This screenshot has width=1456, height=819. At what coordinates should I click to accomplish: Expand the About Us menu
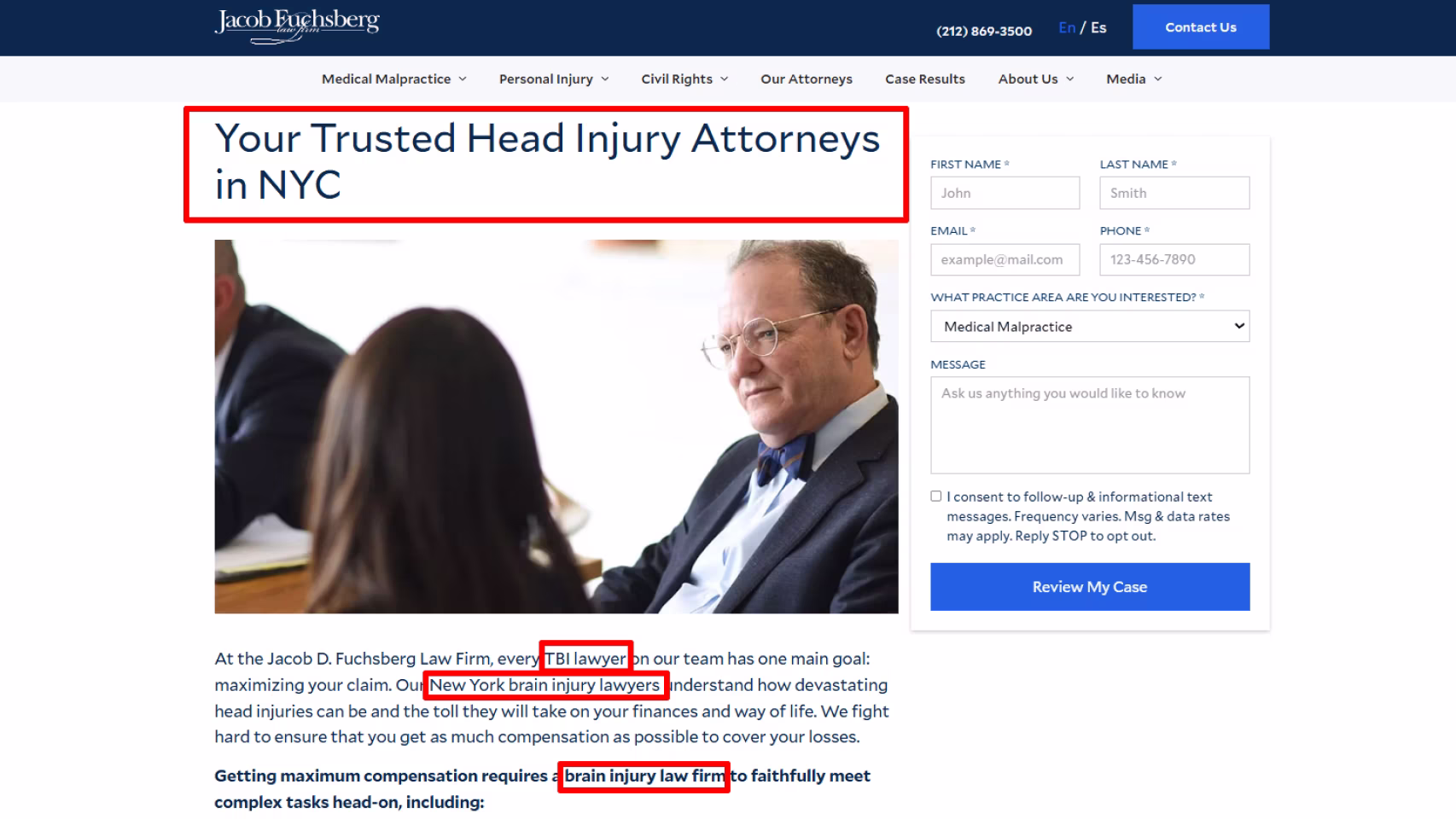[x=1036, y=78]
